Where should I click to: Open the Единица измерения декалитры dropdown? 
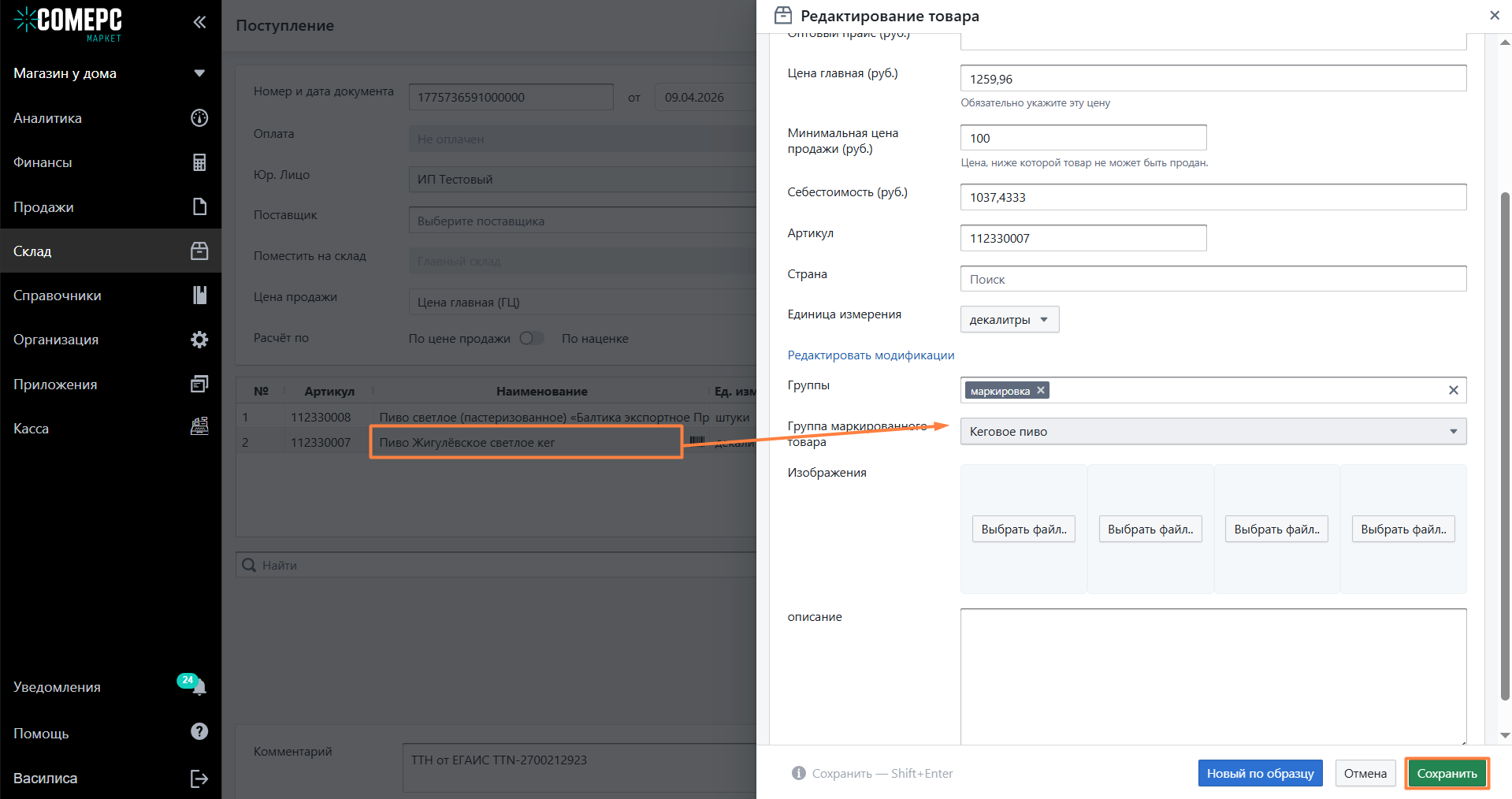click(x=1009, y=319)
